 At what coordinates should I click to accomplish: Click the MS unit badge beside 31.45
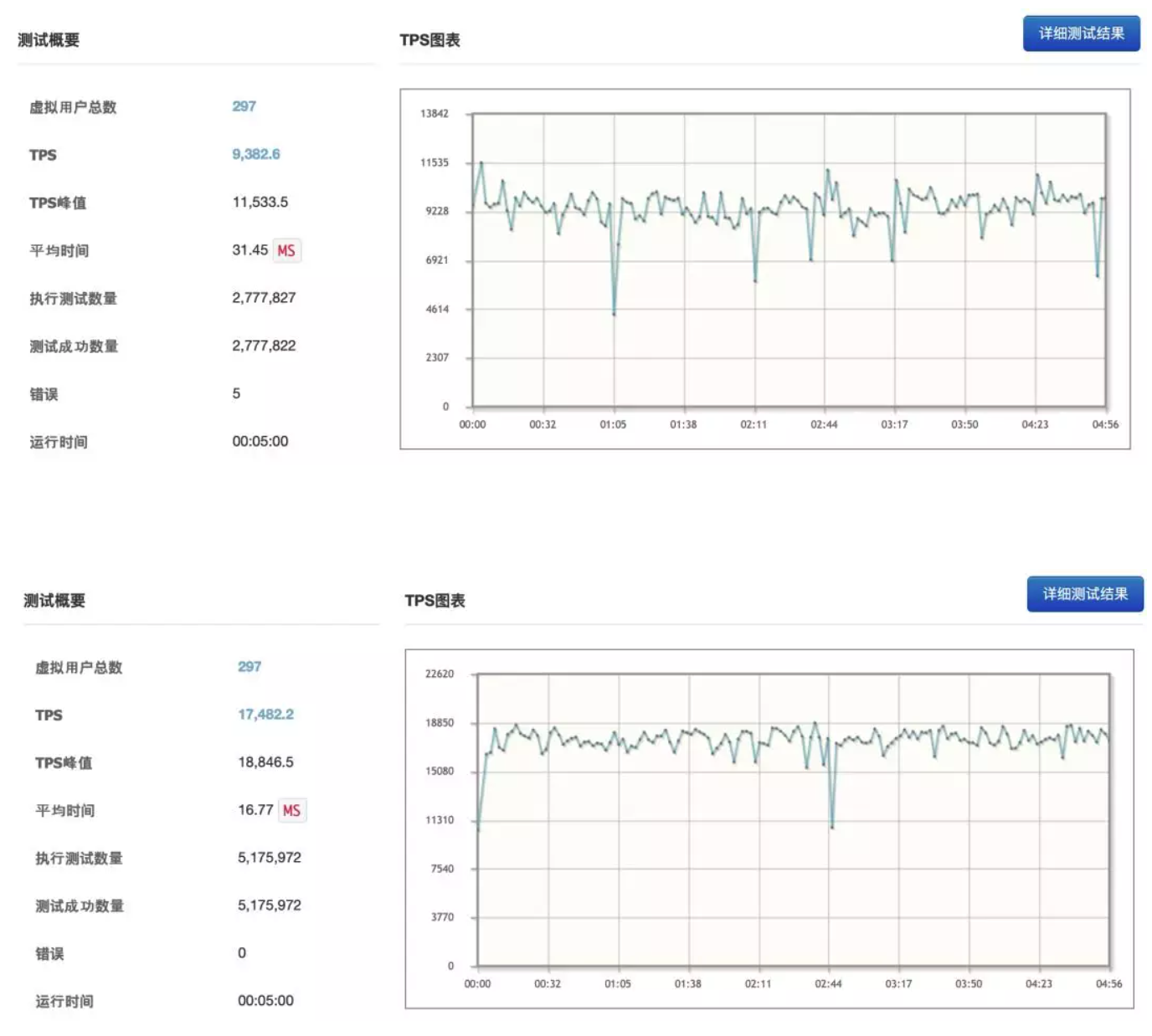286,250
